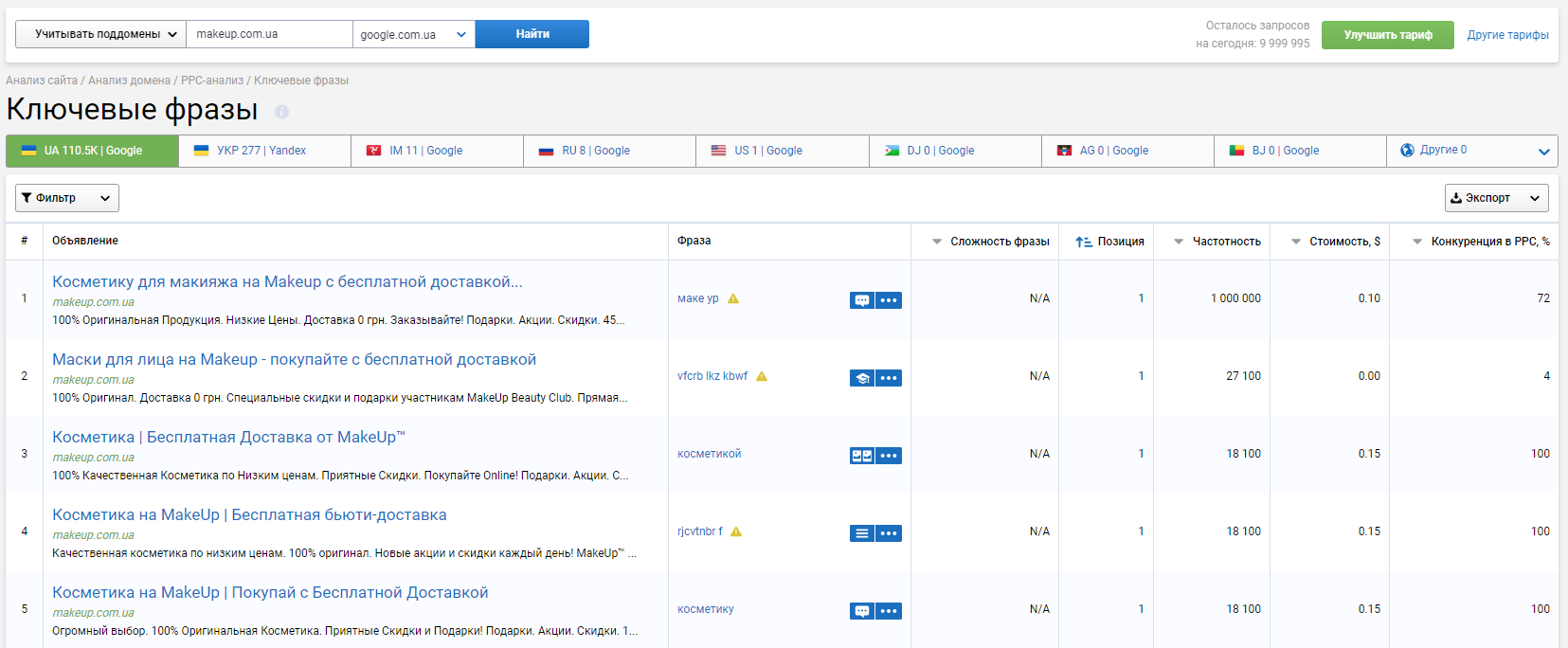This screenshot has width=1568, height=648.
Task: Open the "Учитывать поддомены" dropdown
Action: coord(100,34)
